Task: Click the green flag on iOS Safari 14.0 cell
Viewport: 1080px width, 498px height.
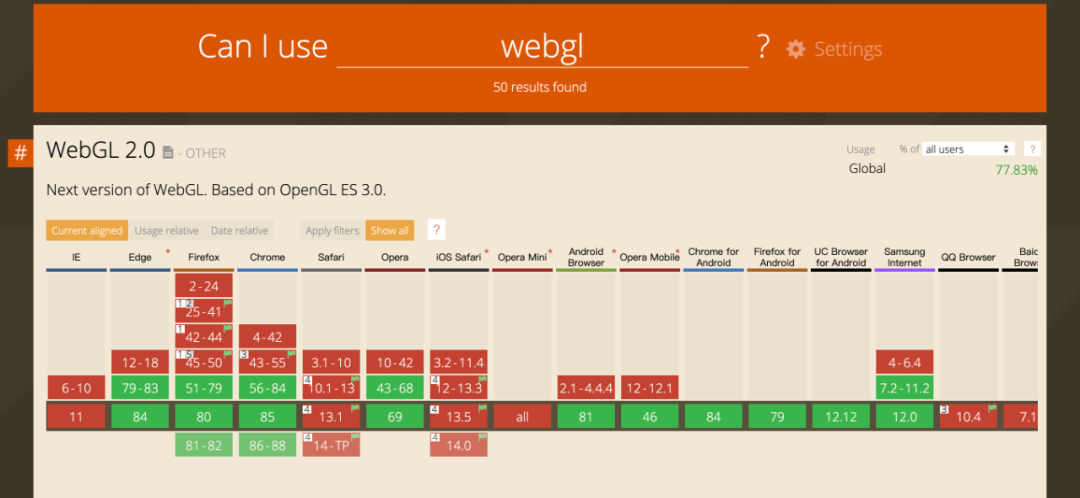Action: pos(483,437)
